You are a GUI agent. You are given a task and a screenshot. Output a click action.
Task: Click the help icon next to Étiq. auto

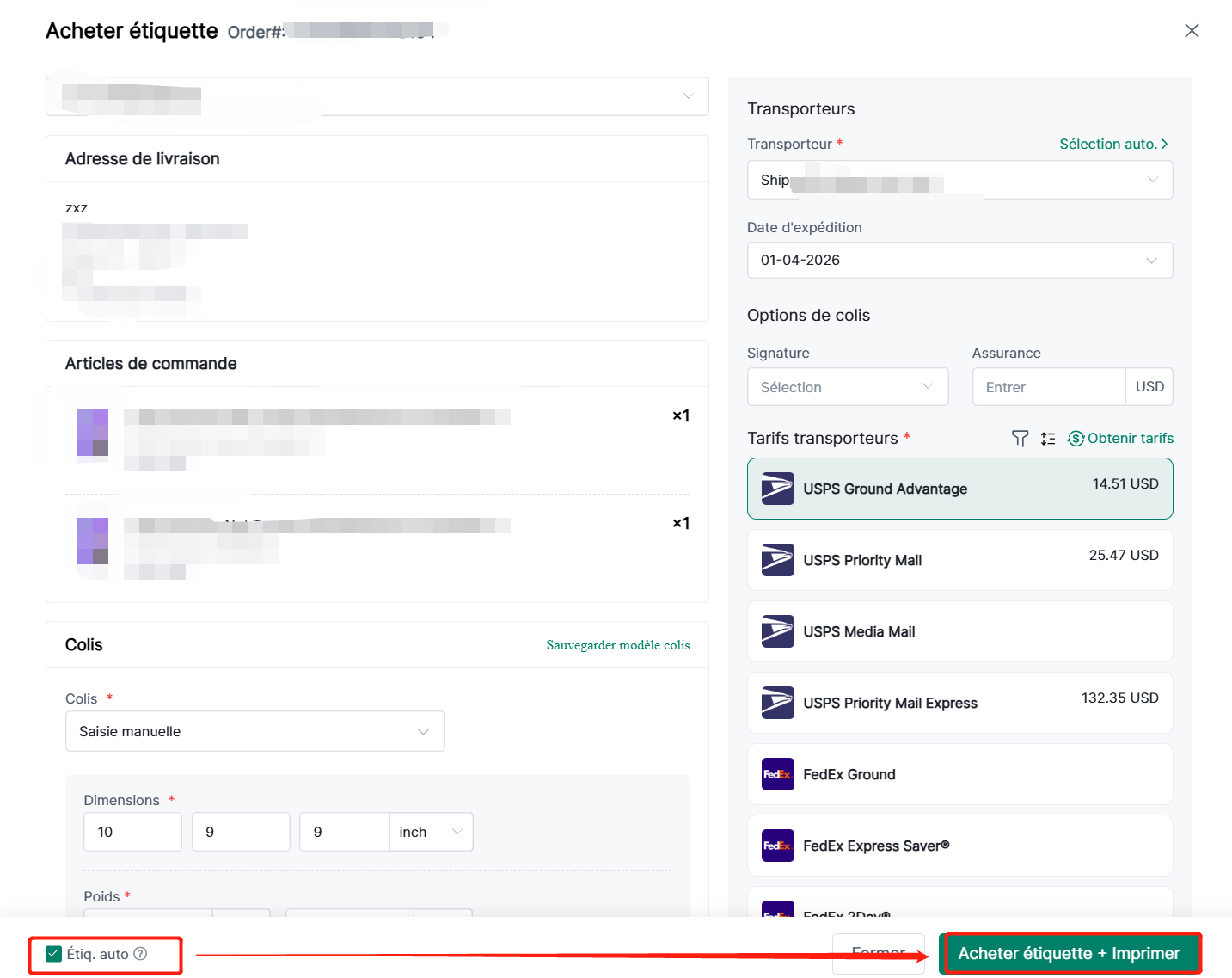141,954
